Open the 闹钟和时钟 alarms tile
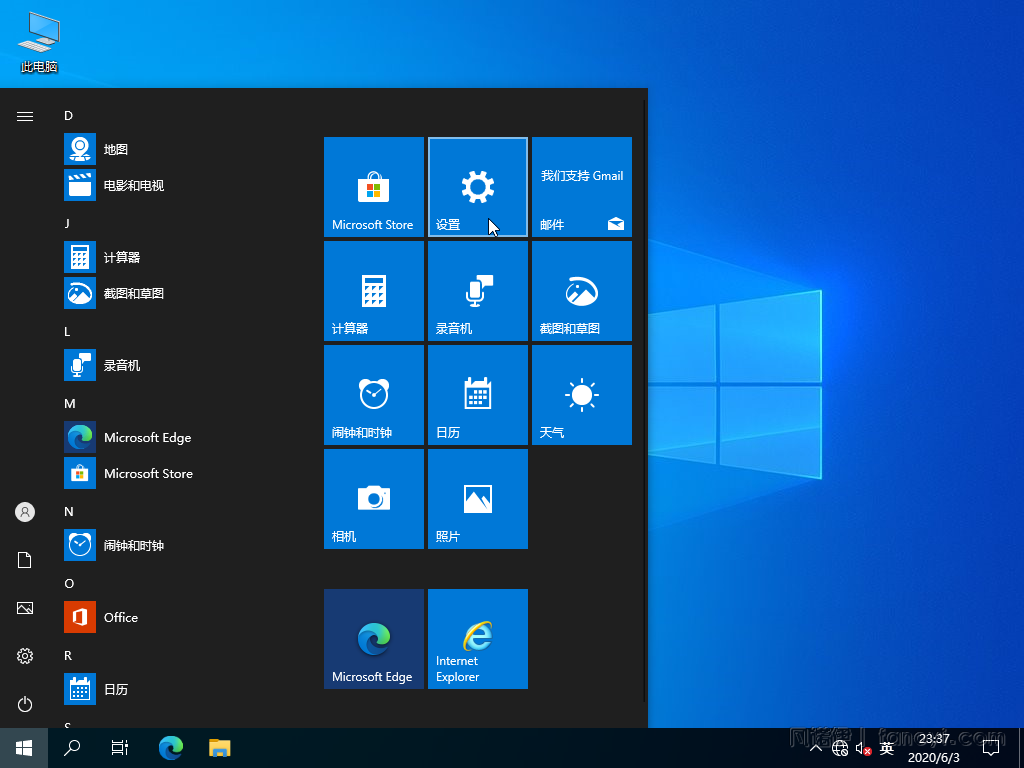This screenshot has height=768, width=1024. (374, 394)
